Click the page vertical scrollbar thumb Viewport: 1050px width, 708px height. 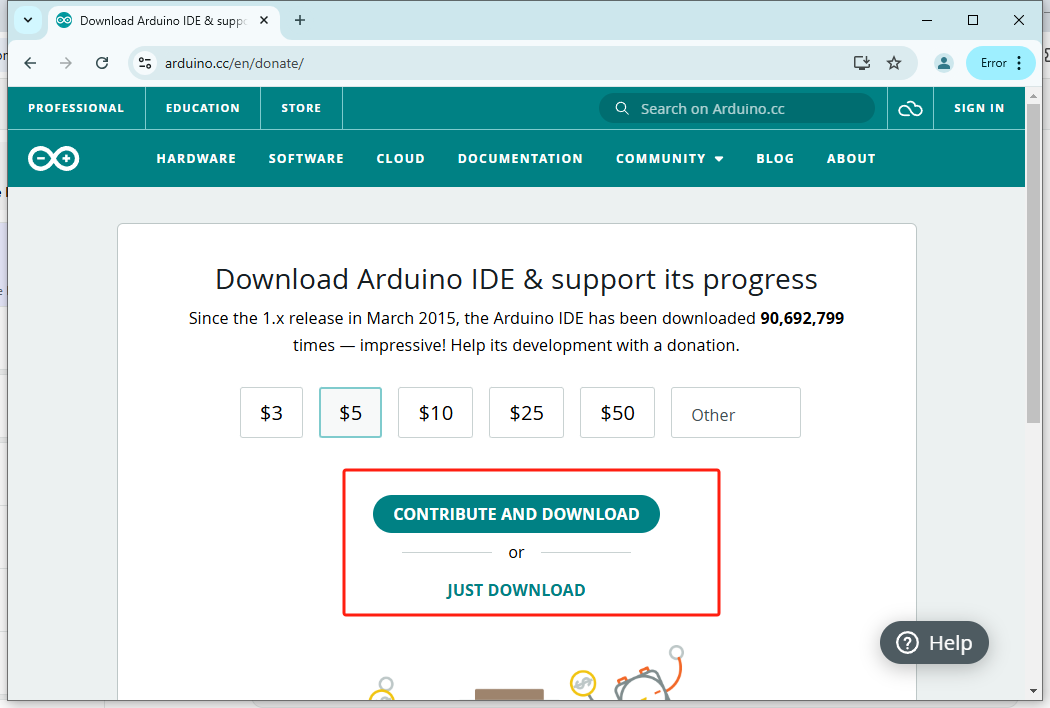pos(1033,263)
